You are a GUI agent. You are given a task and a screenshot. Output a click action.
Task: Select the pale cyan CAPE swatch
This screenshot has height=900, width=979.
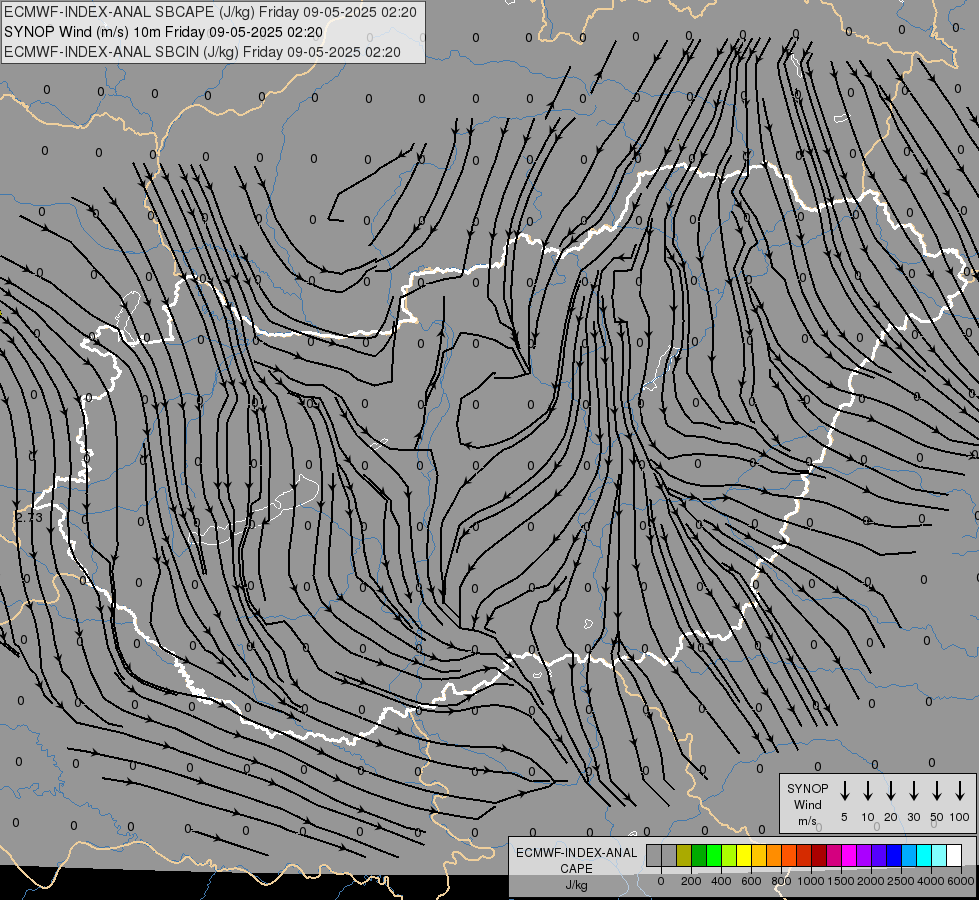pyautogui.click(x=939, y=855)
